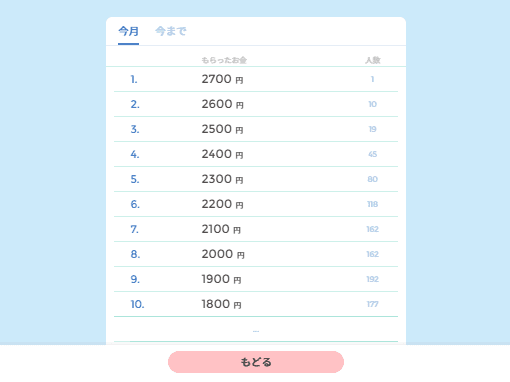Switch to the 今まで tab

click(x=171, y=31)
